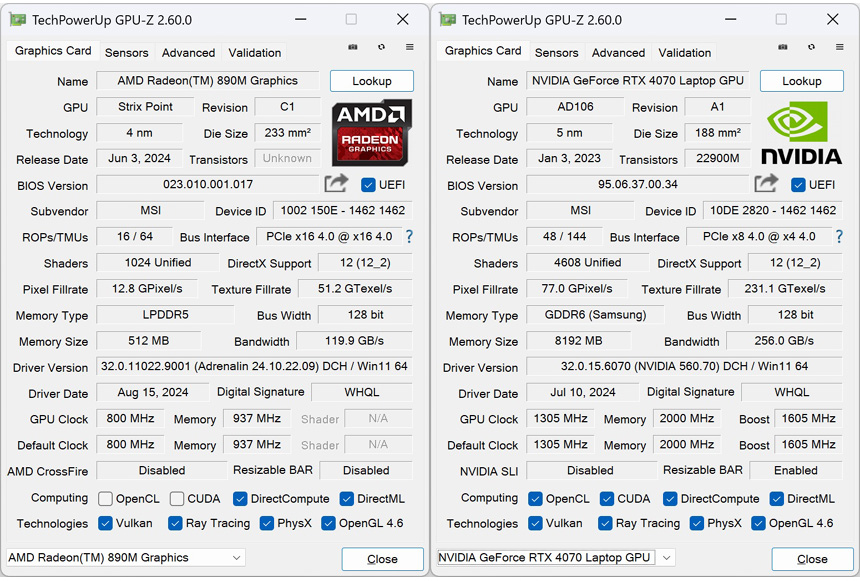The image size is (860, 581).
Task: Click 8192 MB memory size value
Action: coord(579,341)
